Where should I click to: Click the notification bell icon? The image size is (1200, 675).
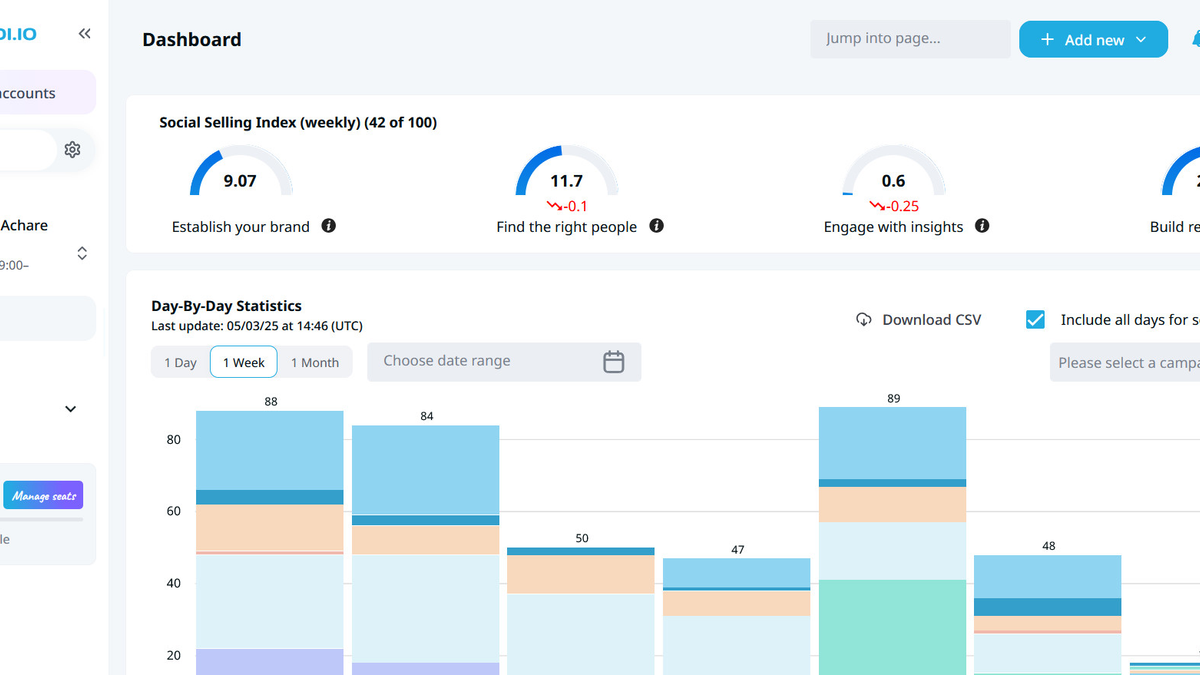1195,40
